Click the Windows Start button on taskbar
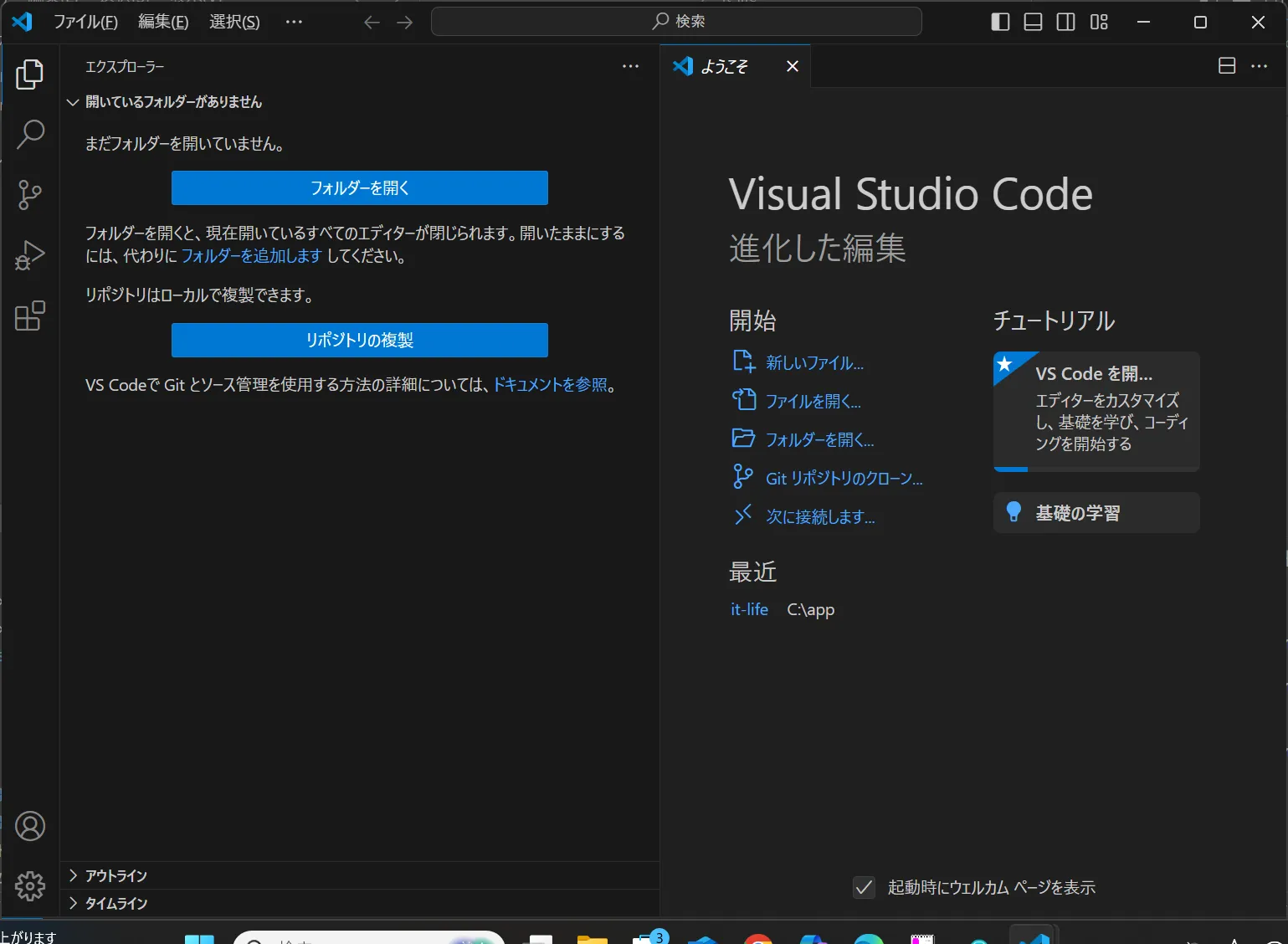 (x=199, y=939)
